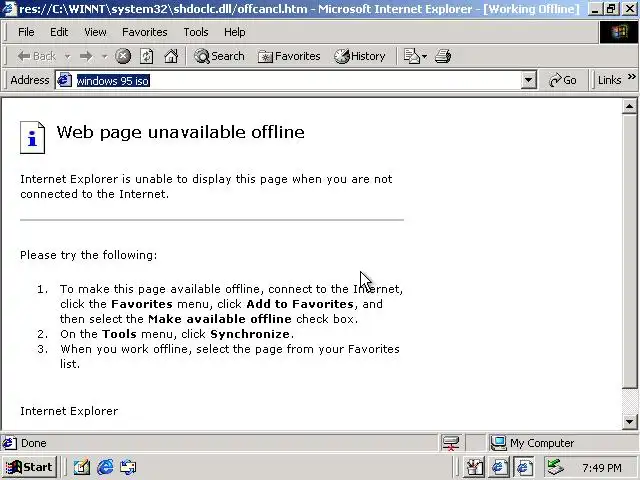Click the Internet Explorer title bar icon
Image resolution: width=640 pixels, height=480 pixels.
point(9,9)
